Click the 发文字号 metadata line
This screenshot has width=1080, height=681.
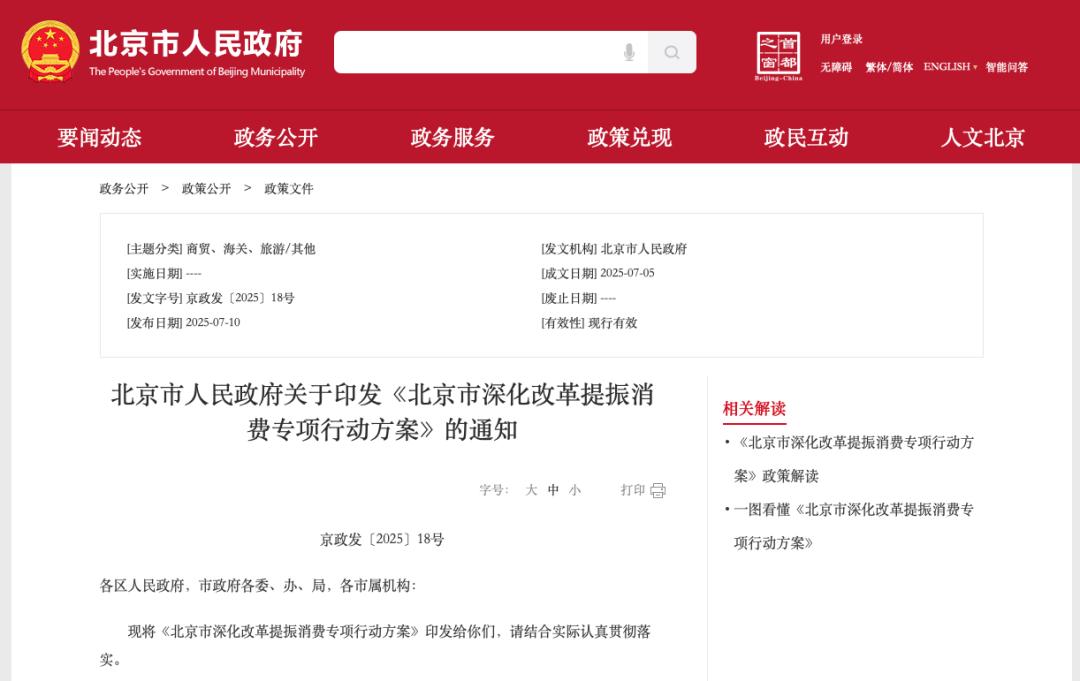(x=210, y=298)
